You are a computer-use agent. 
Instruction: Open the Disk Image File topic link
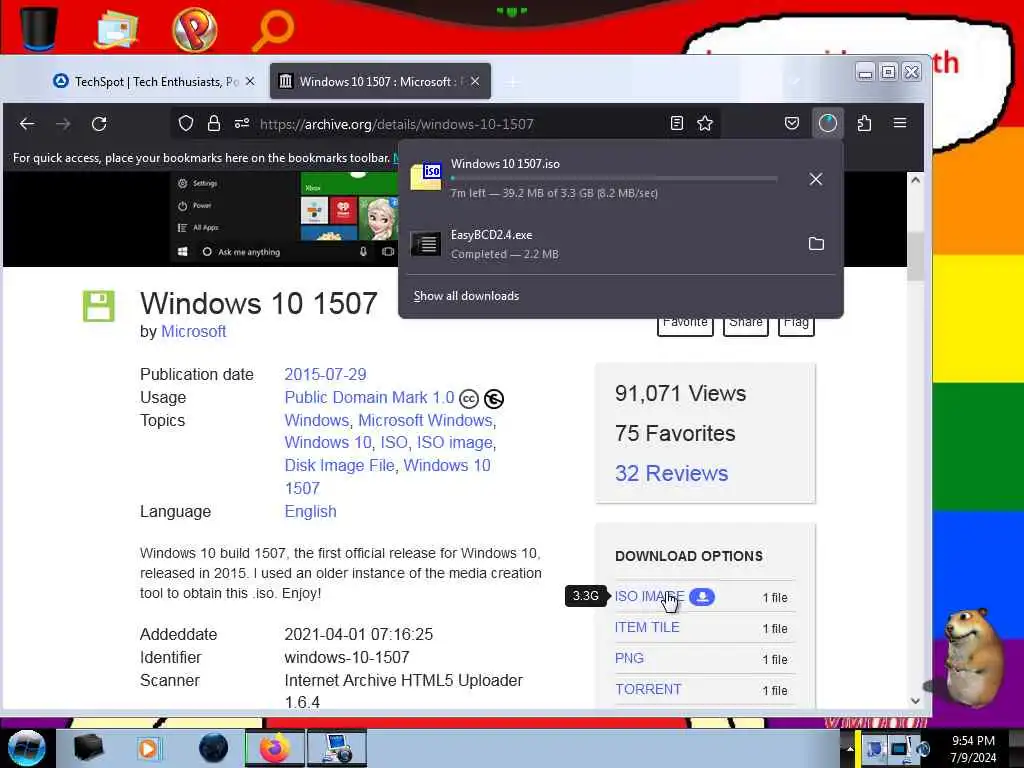pos(340,465)
